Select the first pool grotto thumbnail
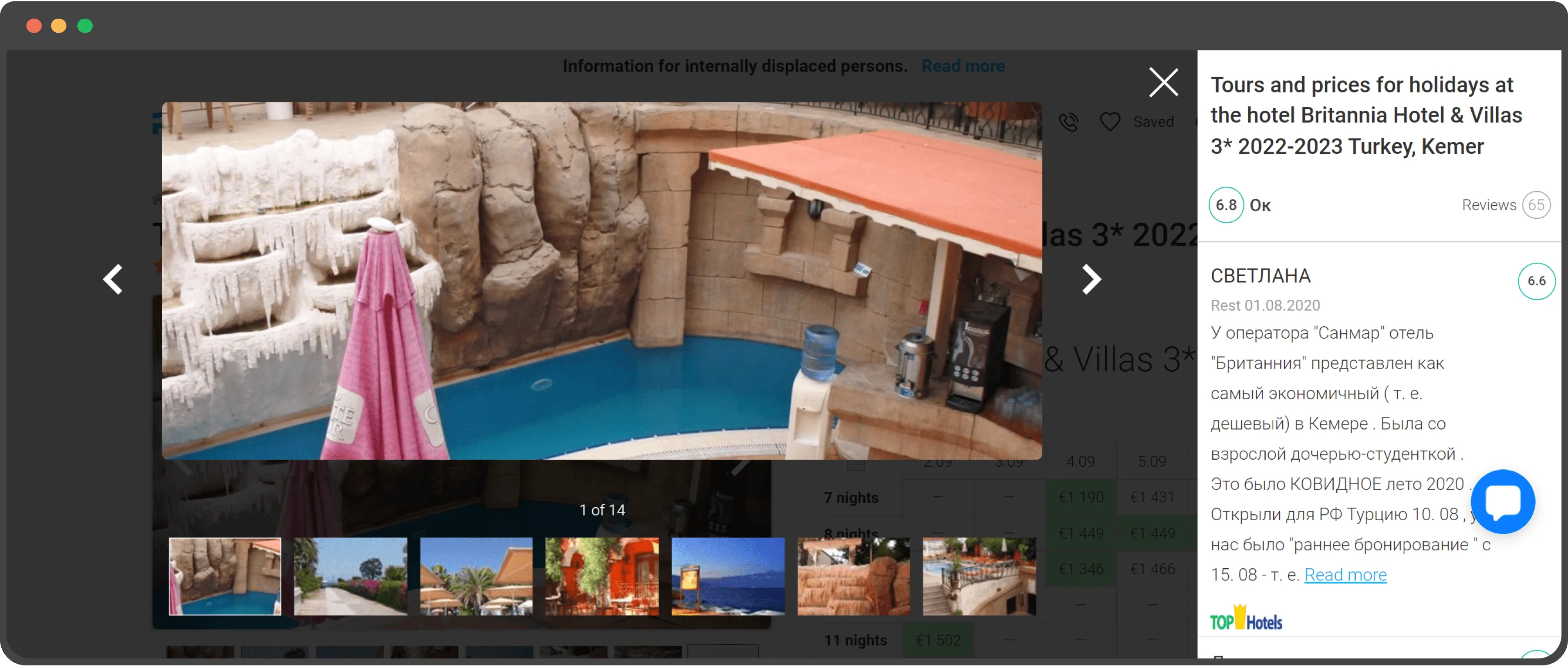The width and height of the screenshot is (1568, 668). click(x=225, y=576)
